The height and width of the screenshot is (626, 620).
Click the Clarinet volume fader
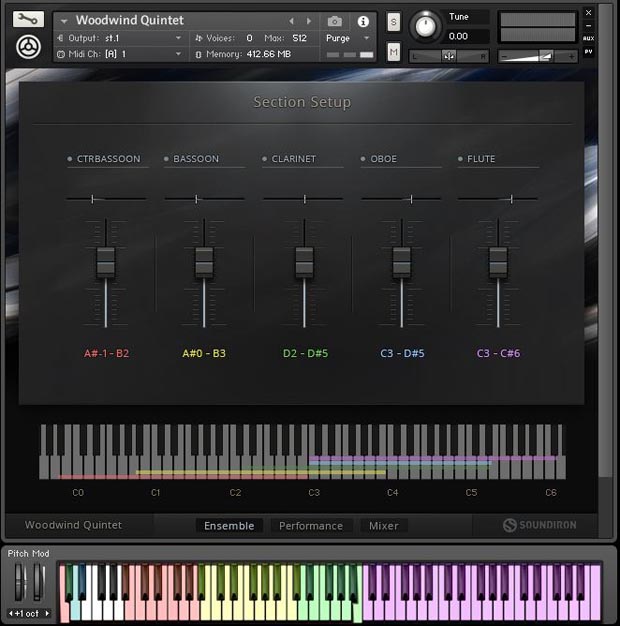[x=304, y=262]
